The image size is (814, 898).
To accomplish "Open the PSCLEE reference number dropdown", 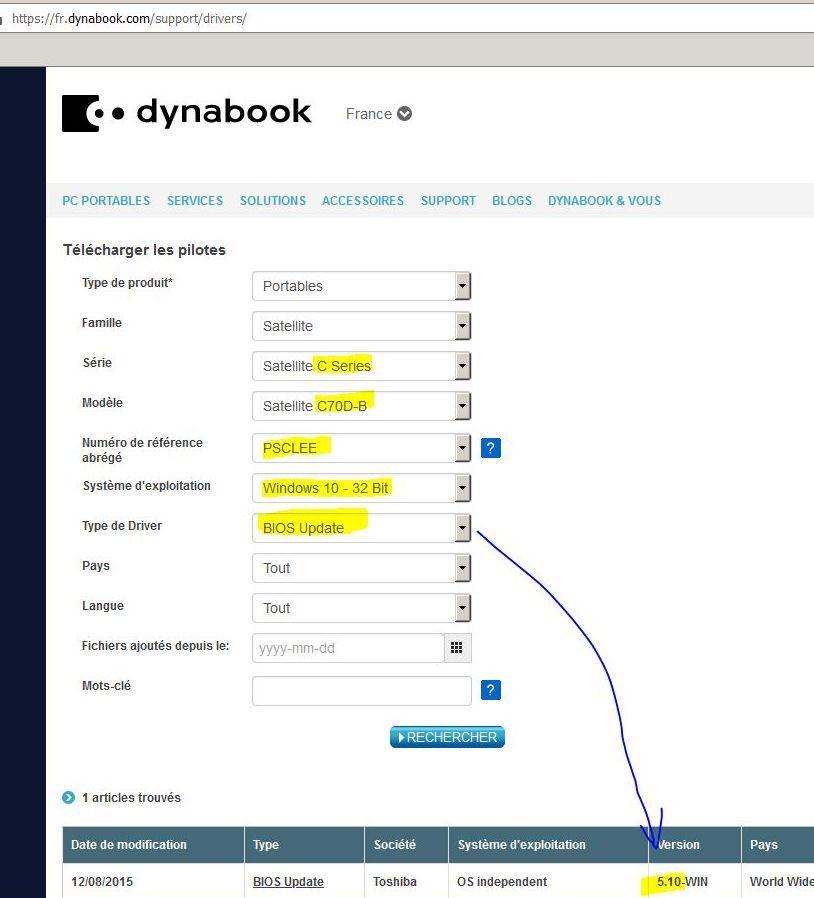I will 361,448.
